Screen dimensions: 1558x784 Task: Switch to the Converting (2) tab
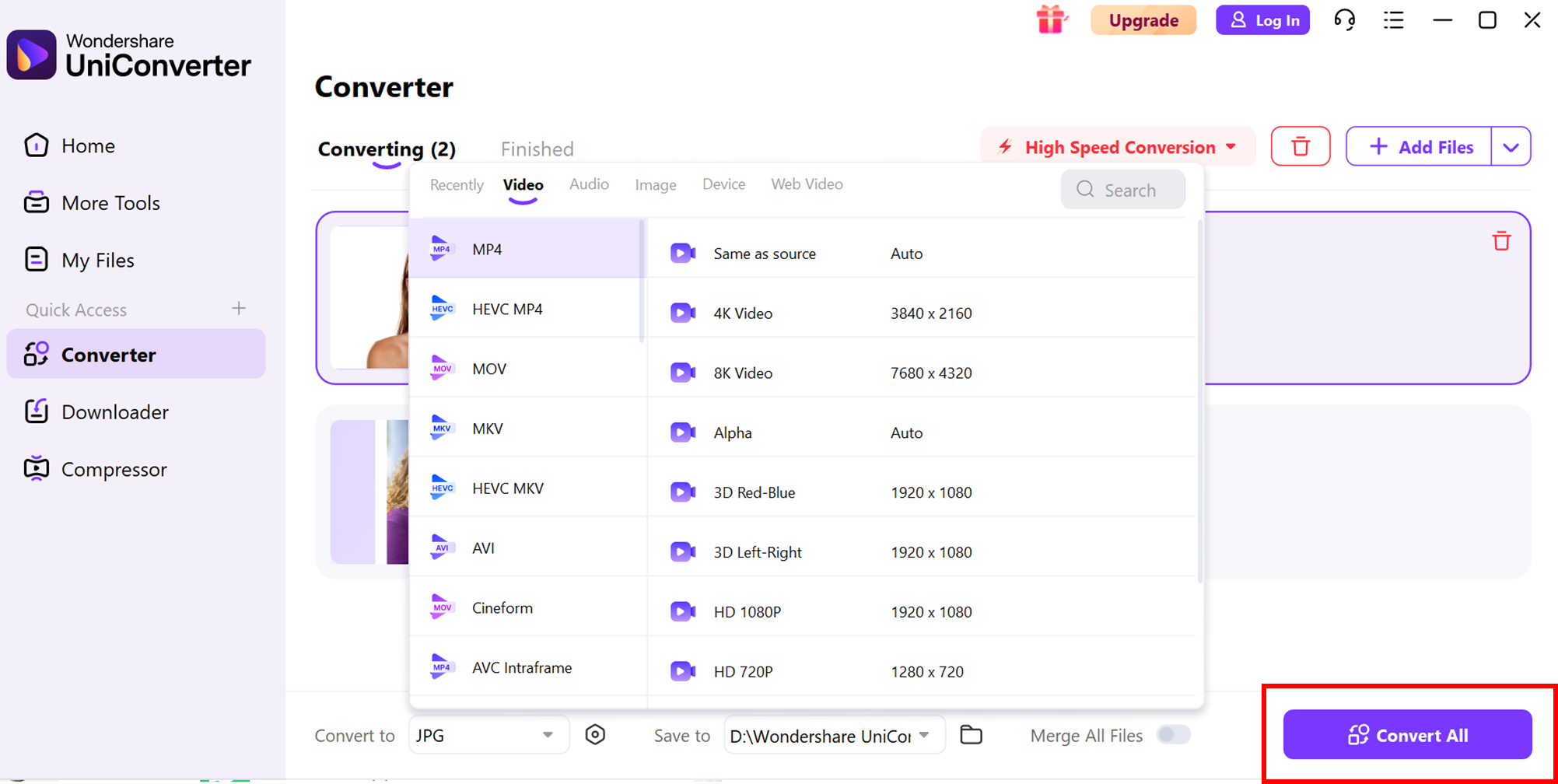(x=387, y=149)
